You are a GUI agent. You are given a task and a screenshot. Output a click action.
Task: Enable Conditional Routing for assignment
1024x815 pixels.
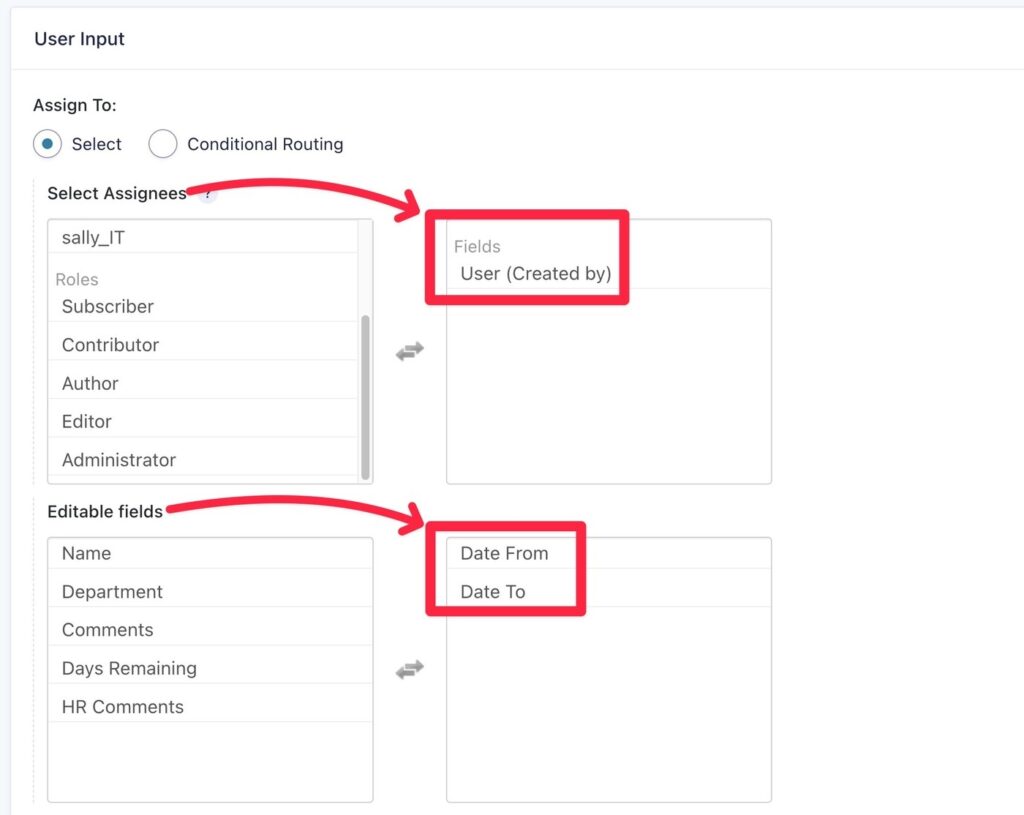[x=162, y=144]
